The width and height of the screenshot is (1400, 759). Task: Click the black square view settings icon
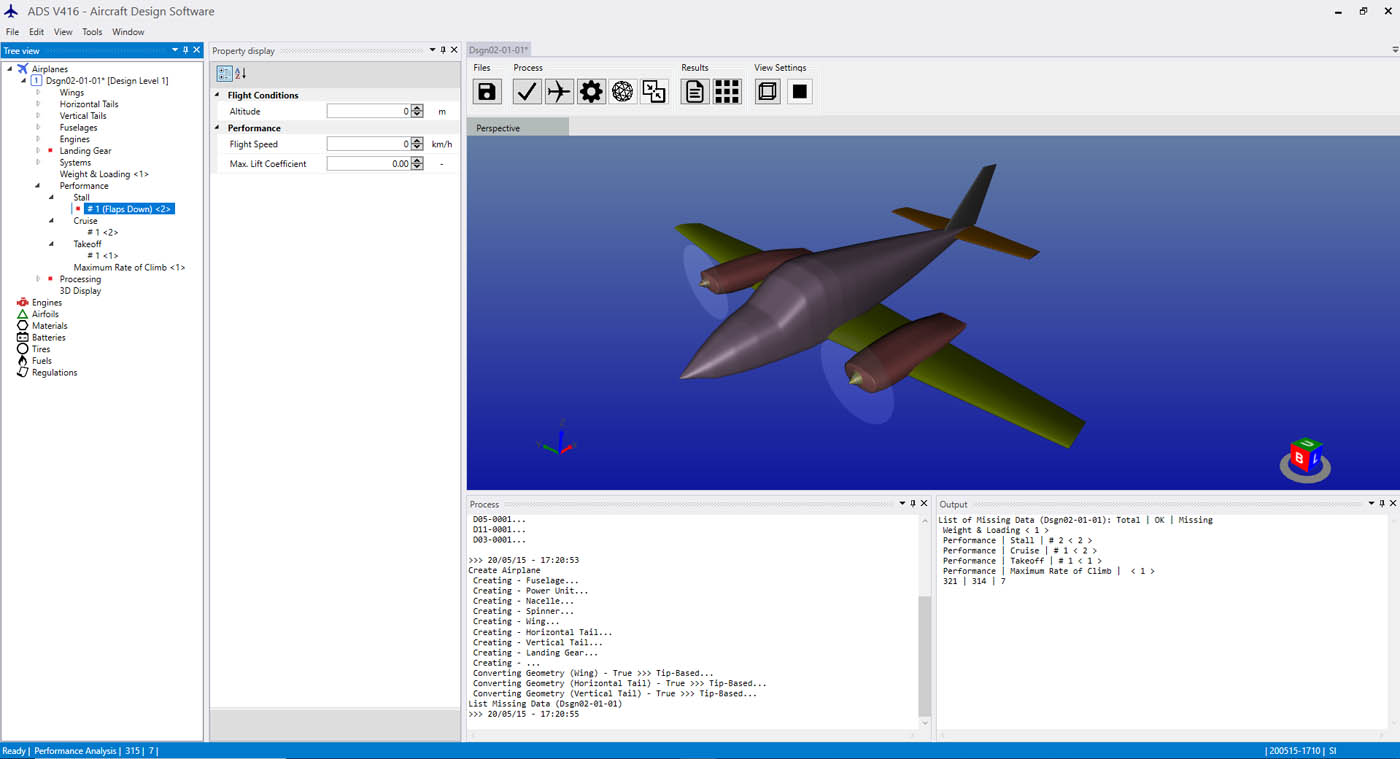coord(800,92)
